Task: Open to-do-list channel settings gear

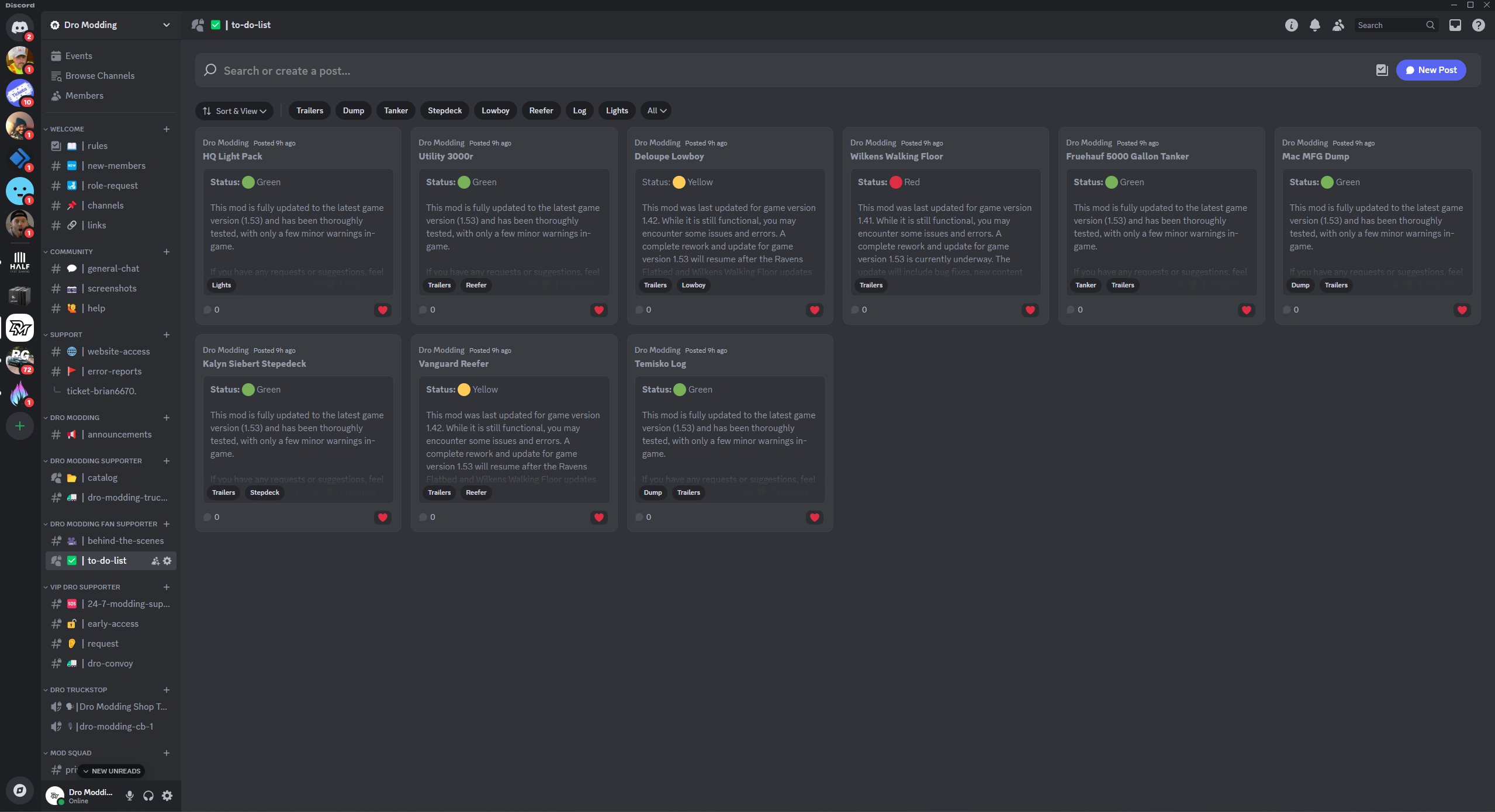Action: (167, 561)
